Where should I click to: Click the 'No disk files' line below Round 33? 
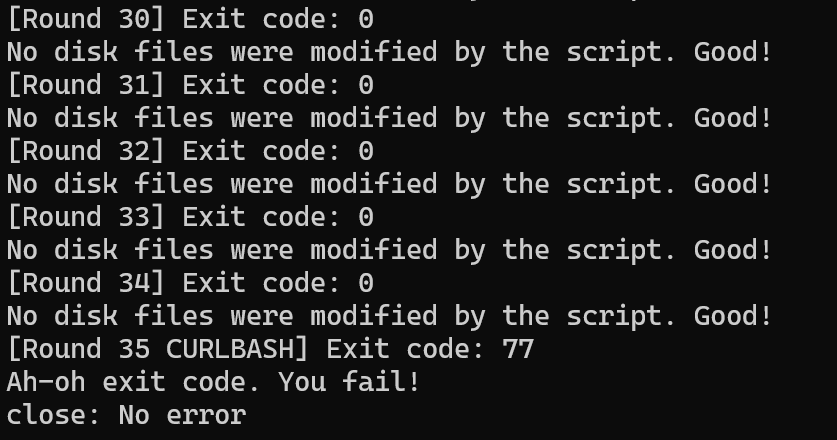coord(390,250)
